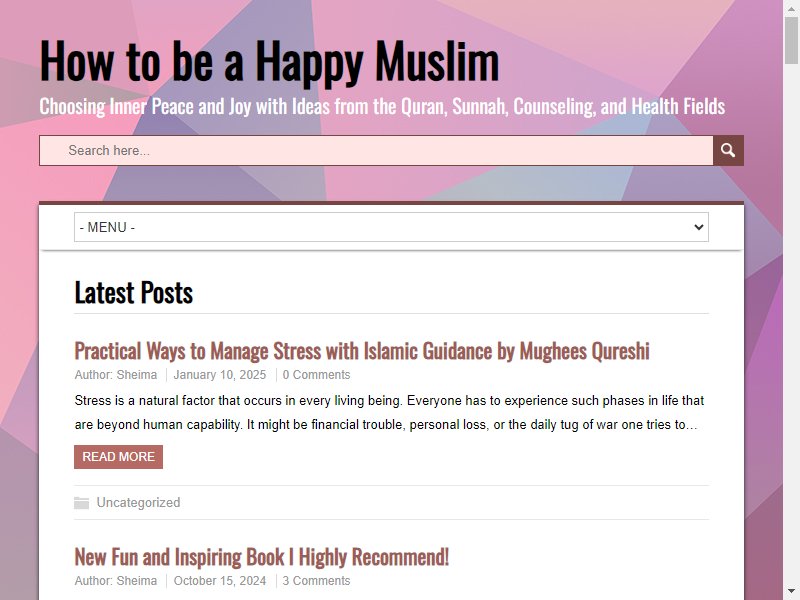Click 0 Comments link
This screenshot has width=800, height=600.
pyautogui.click(x=316, y=374)
